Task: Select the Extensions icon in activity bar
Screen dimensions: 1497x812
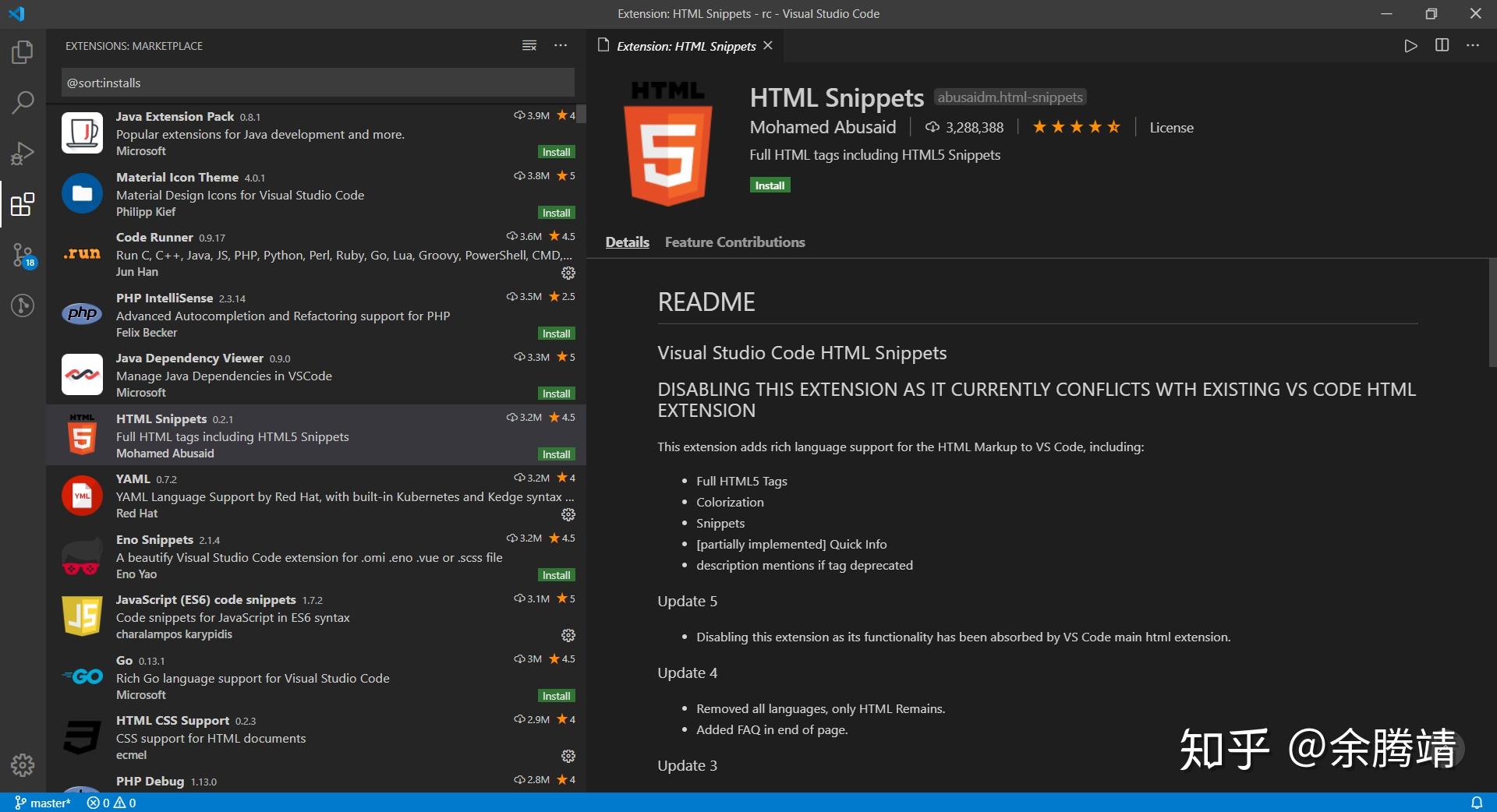Action: coord(23,205)
